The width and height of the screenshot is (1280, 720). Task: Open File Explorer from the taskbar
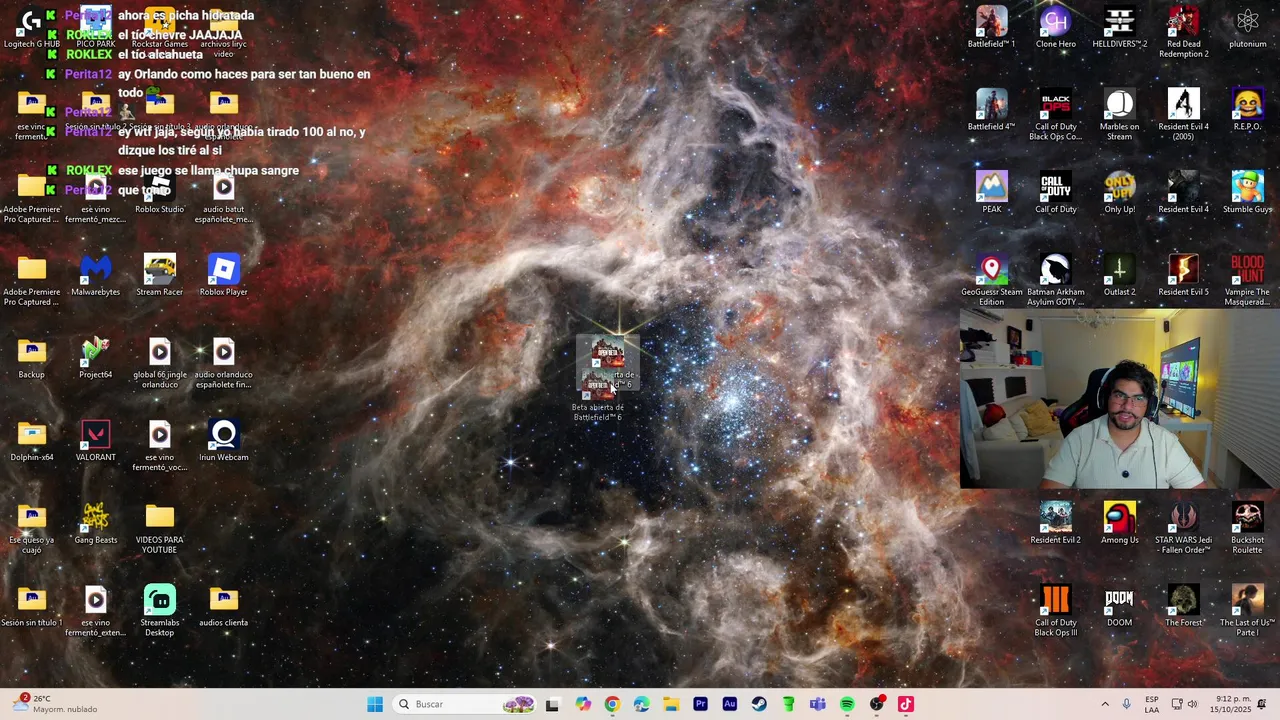(671, 704)
